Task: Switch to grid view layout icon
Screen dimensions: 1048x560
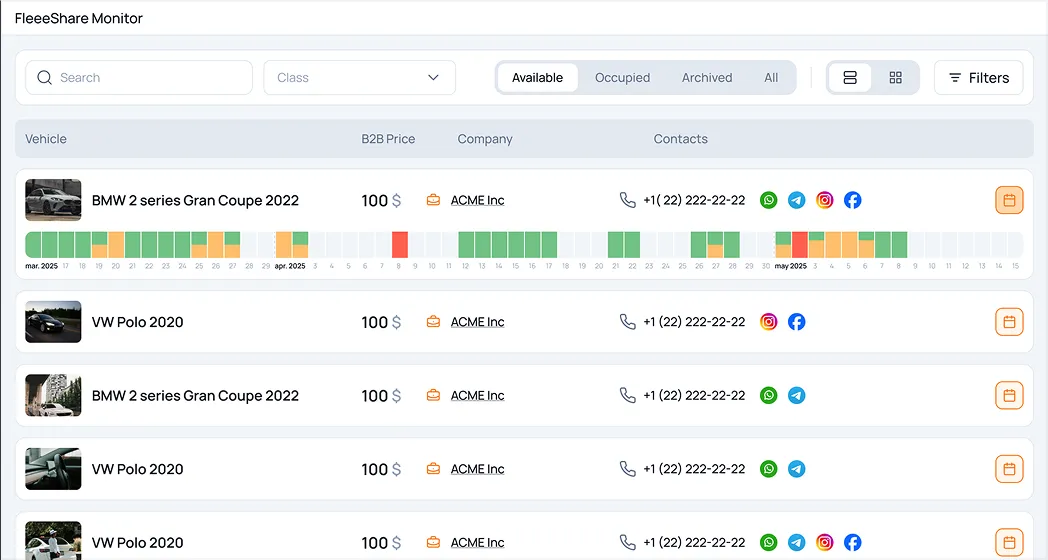Action: (896, 78)
